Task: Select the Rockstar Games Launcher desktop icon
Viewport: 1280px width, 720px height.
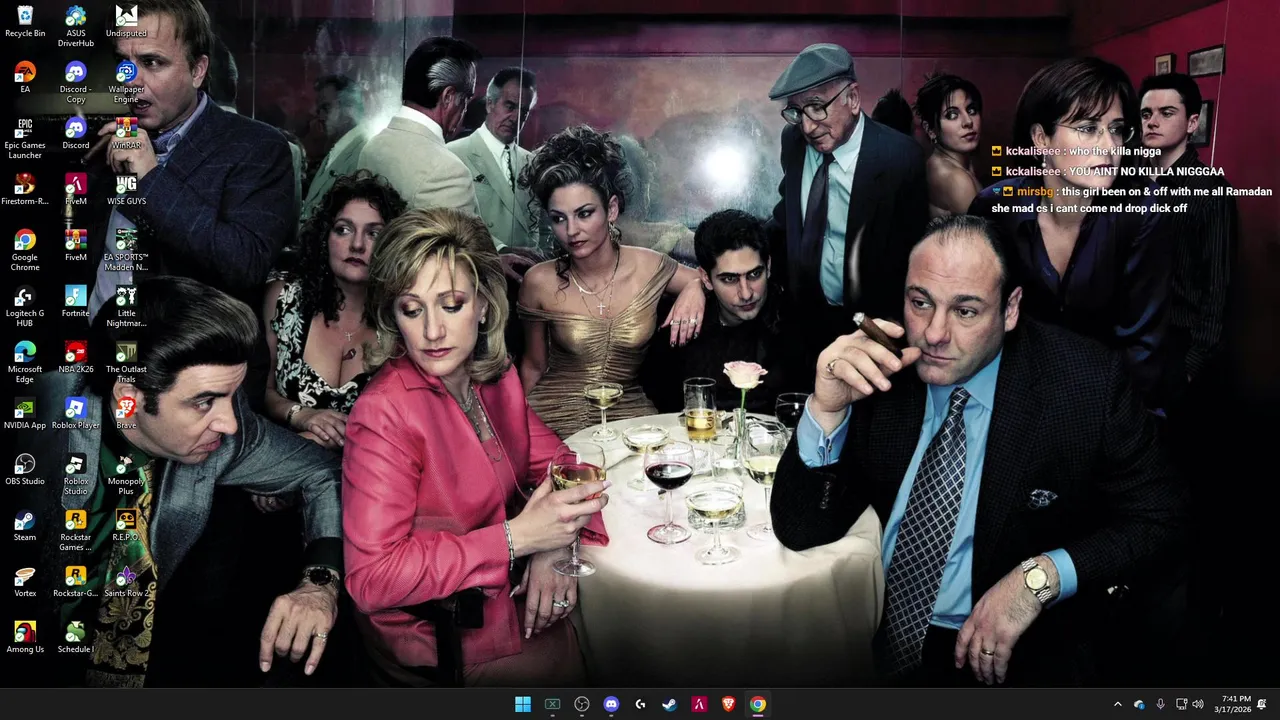Action: tap(75, 530)
